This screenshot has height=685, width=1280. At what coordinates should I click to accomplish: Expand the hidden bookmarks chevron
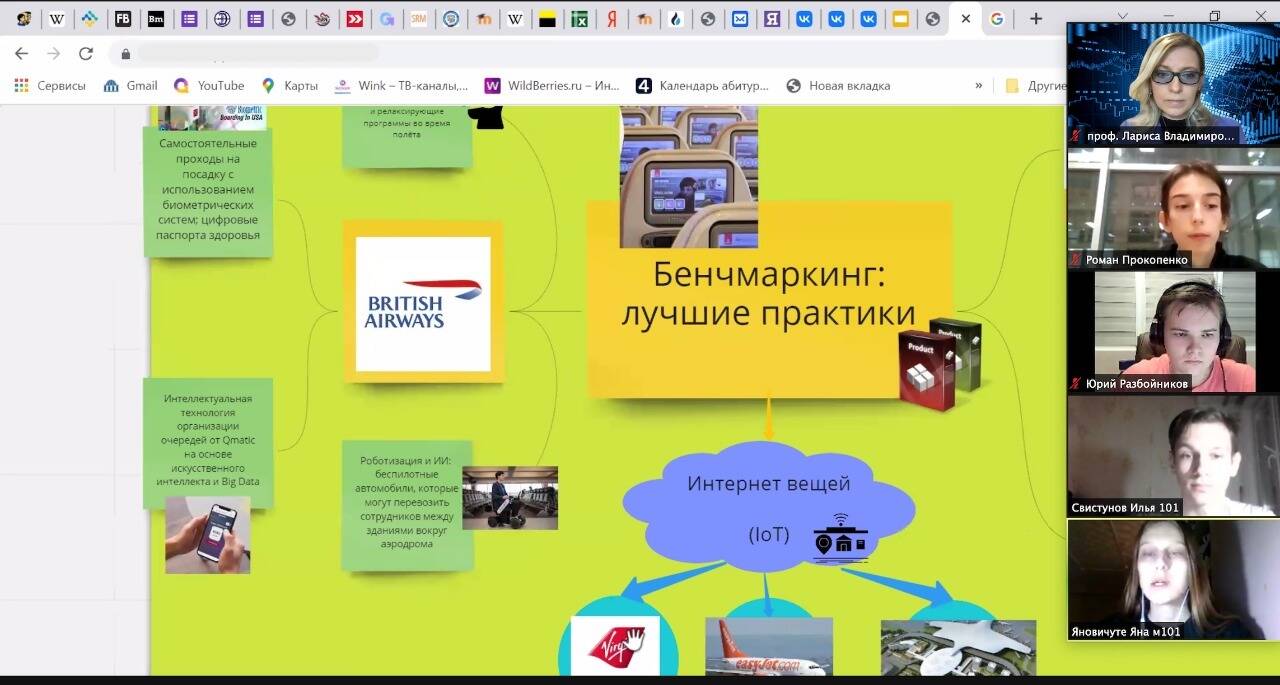click(979, 86)
